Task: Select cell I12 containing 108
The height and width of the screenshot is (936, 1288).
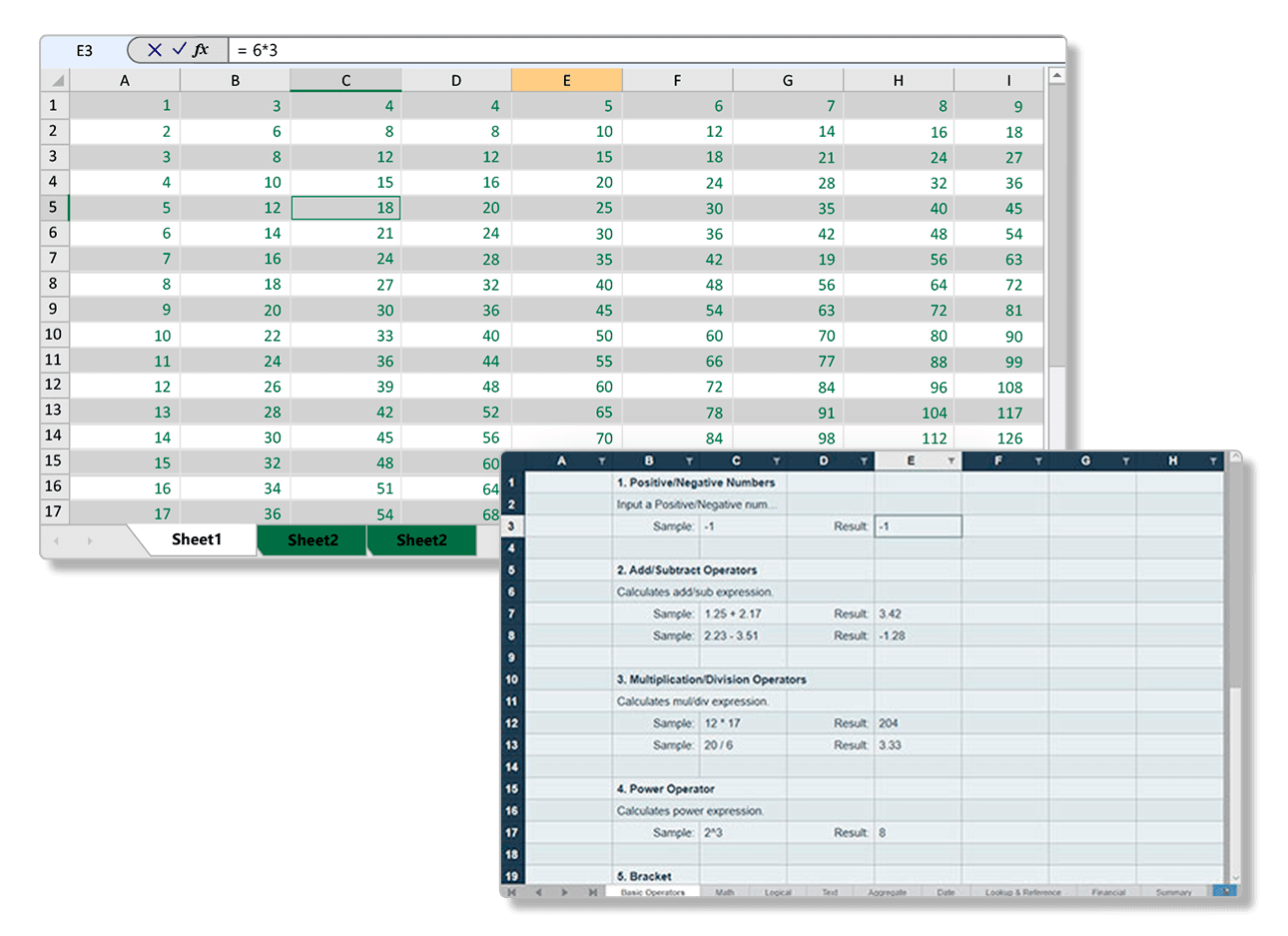Action: click(x=998, y=387)
